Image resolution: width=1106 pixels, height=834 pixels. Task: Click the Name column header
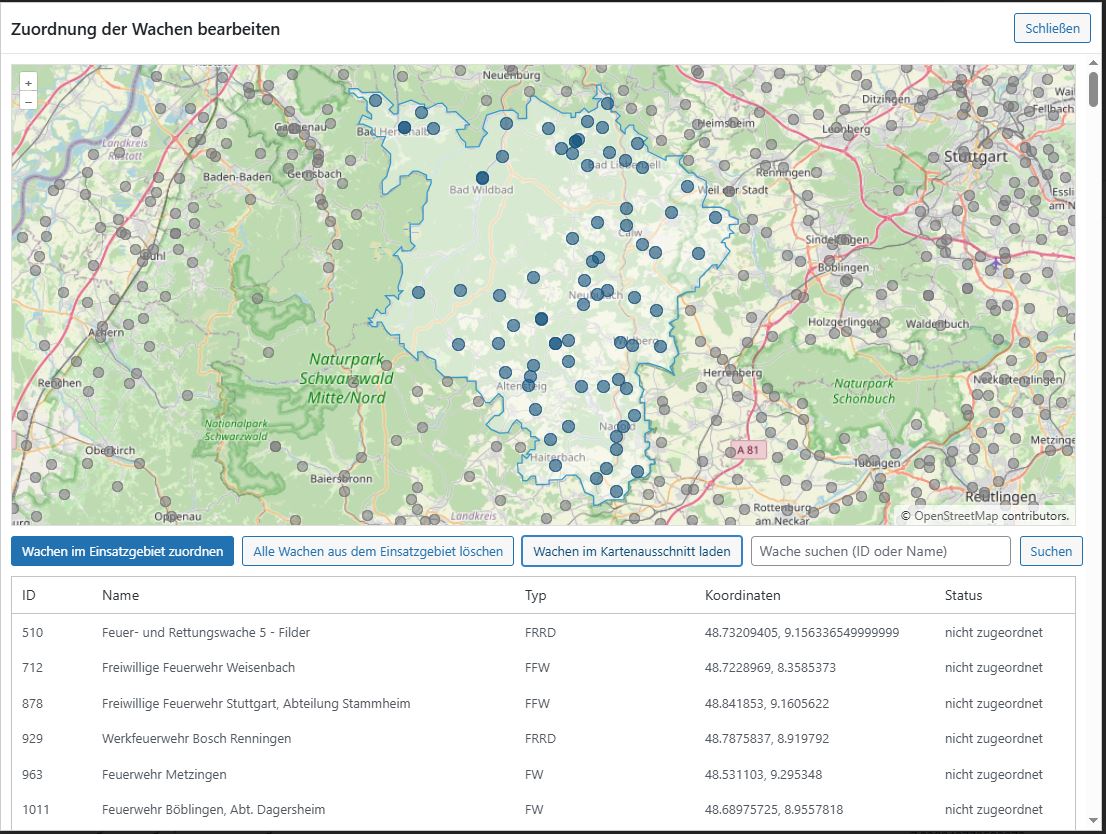pyautogui.click(x=120, y=595)
